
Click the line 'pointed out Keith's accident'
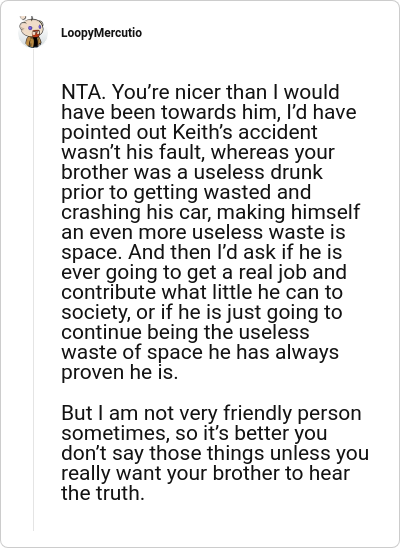[189, 132]
